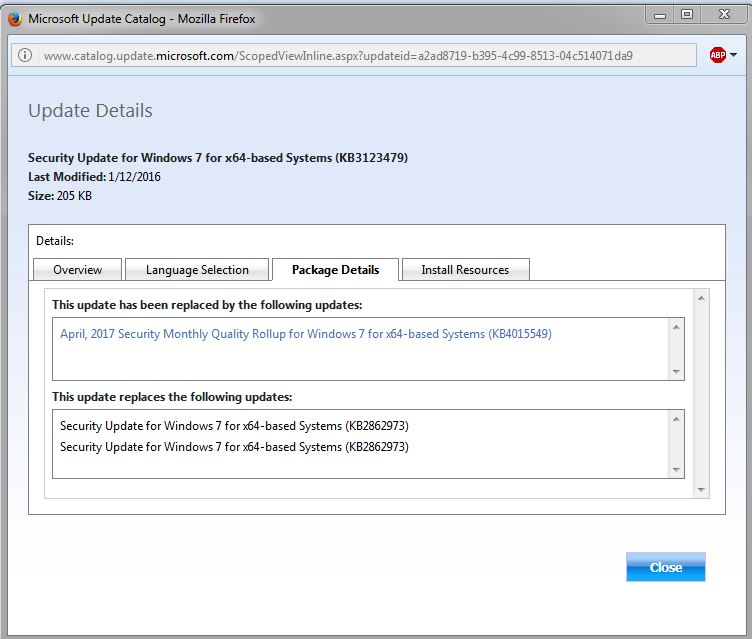This screenshot has height=639, width=752.
Task: Maximize the Firefox window
Action: tap(687, 14)
